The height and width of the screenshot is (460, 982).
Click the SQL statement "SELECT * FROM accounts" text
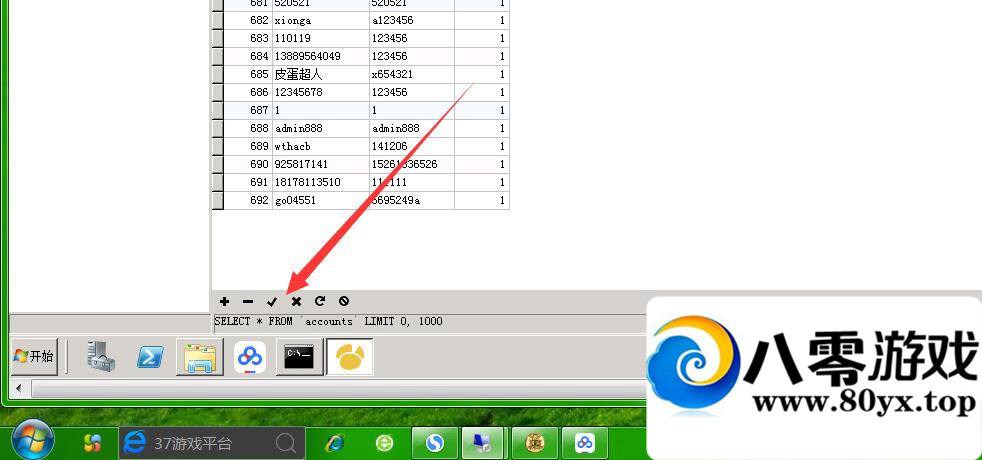(328, 321)
